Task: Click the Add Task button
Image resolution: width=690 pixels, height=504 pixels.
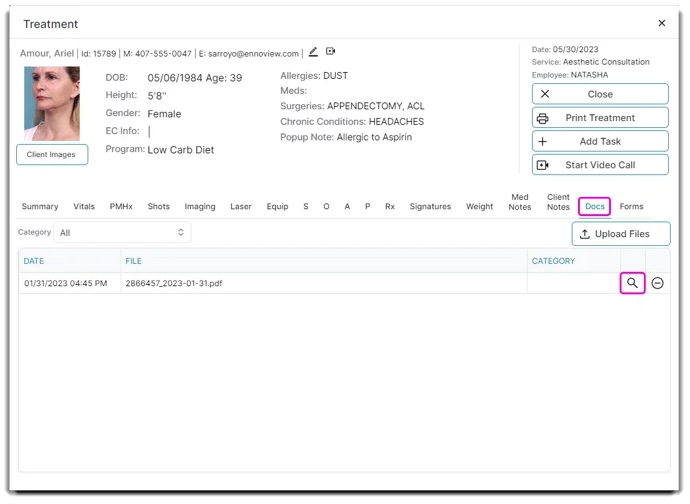Action: coord(600,142)
